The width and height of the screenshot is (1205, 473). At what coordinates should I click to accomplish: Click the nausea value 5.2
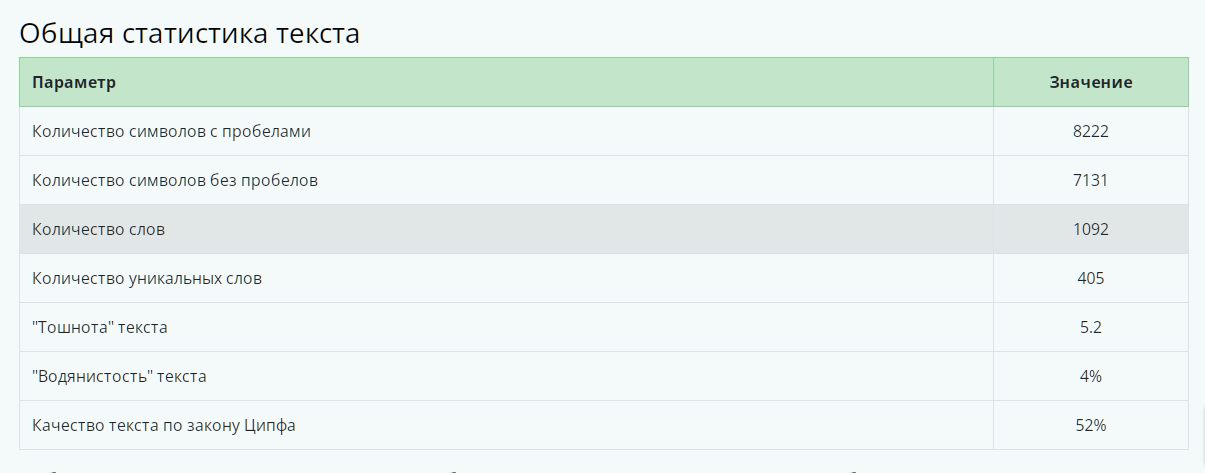point(1090,327)
